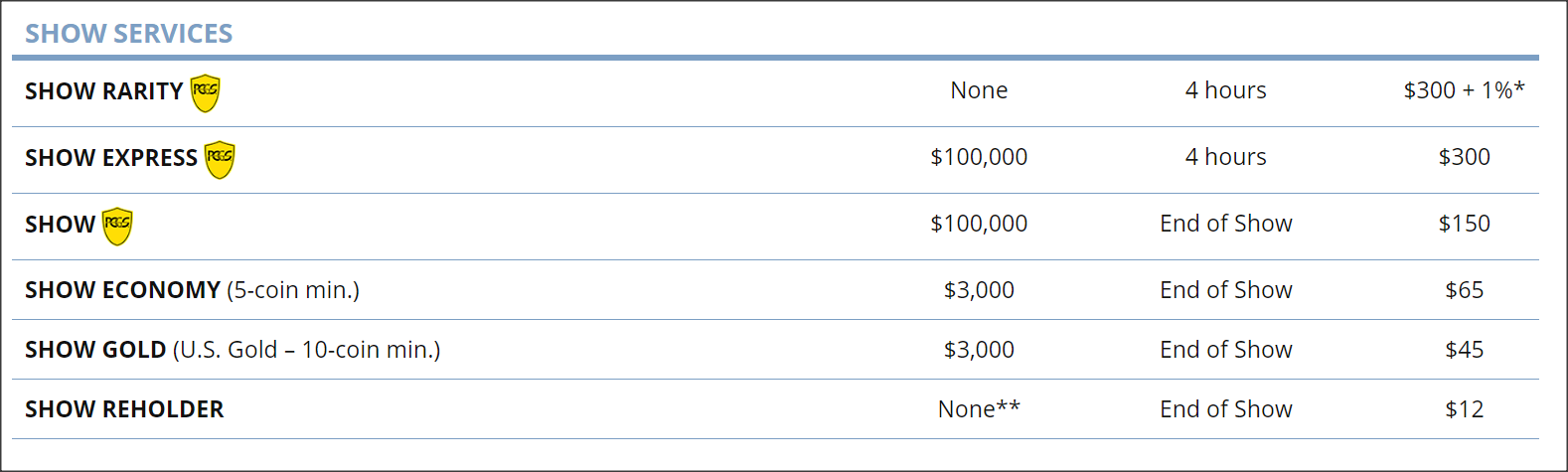Image resolution: width=1568 pixels, height=472 pixels.
Task: Open the SHOW REHOLDER service name
Action: point(124,409)
